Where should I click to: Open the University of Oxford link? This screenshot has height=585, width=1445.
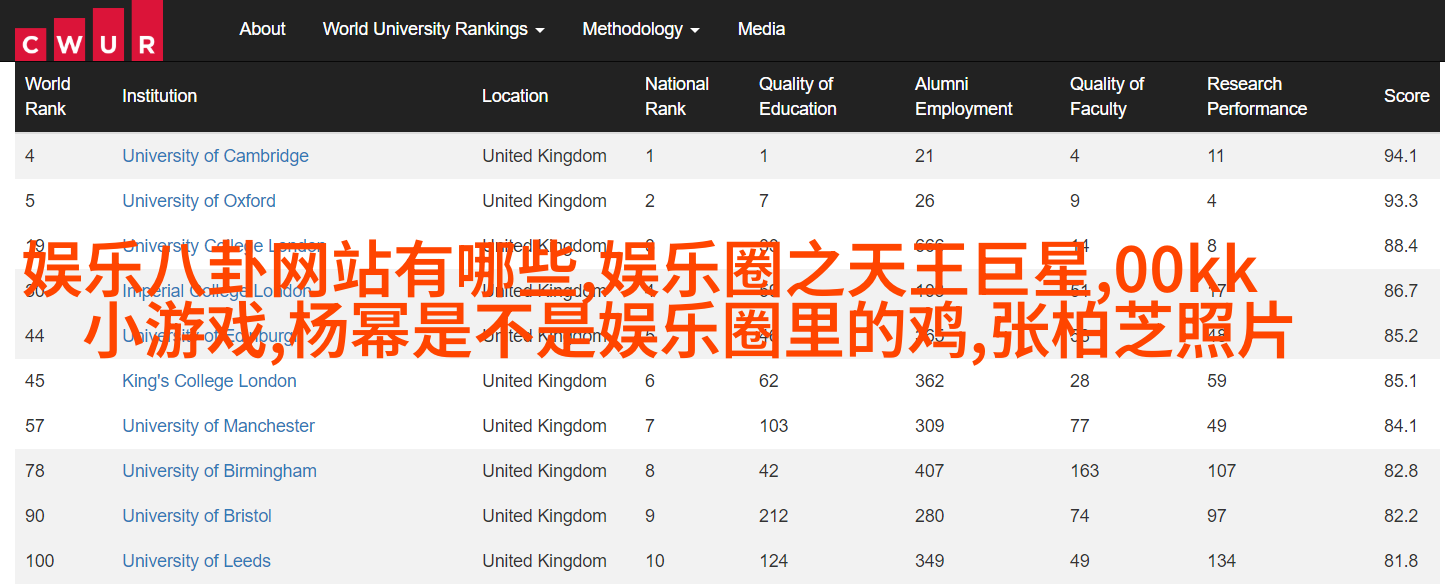point(198,201)
